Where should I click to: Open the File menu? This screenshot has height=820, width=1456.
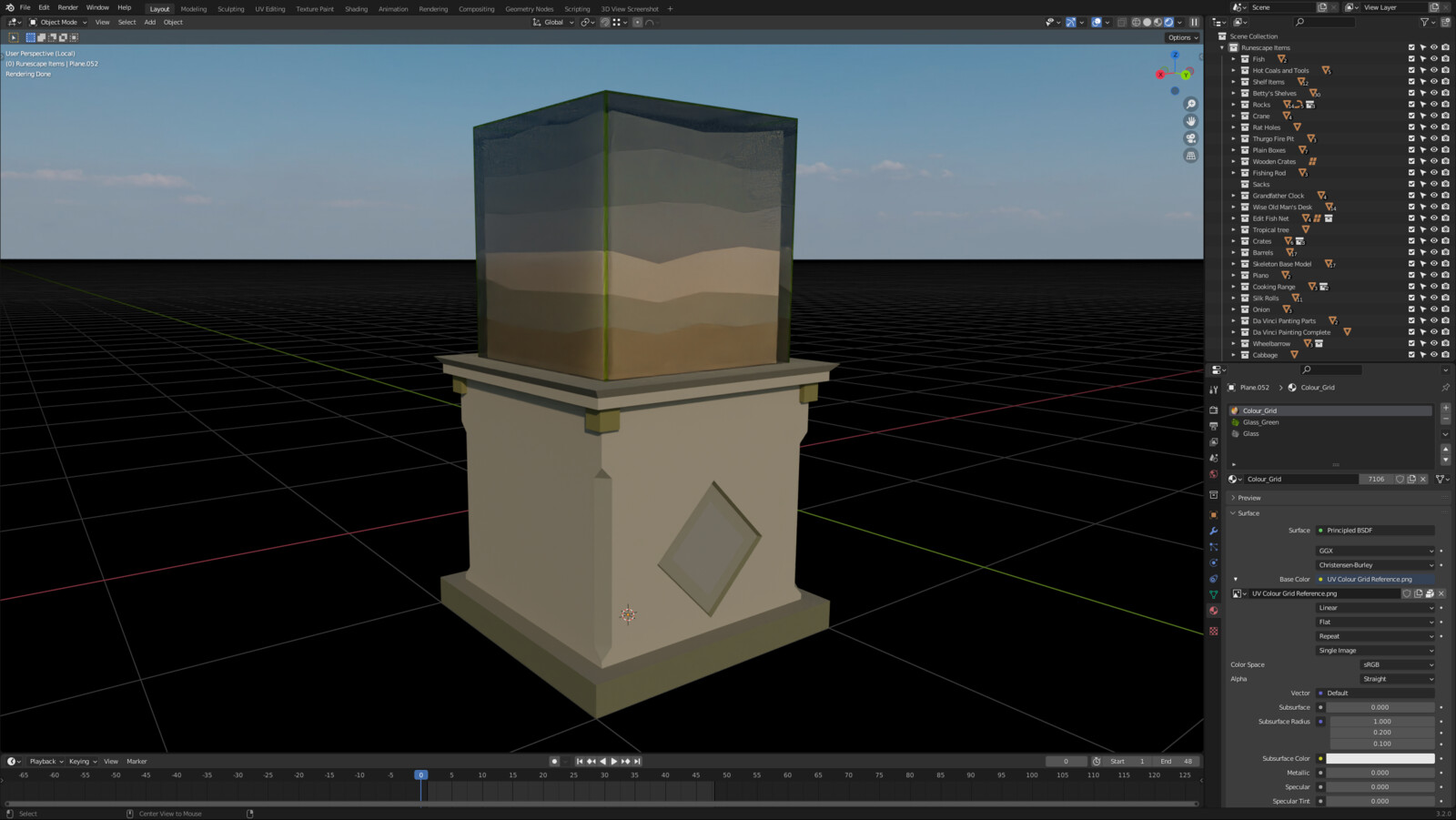click(25, 7)
